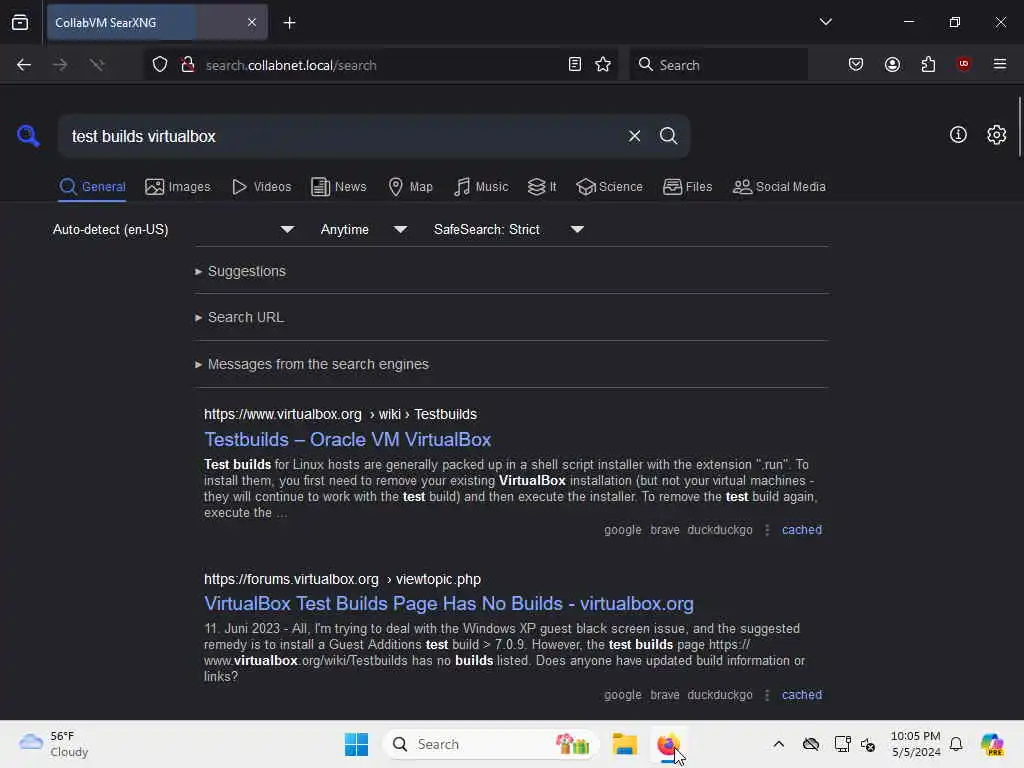Go back one page
The image size is (1024, 768).
[24, 65]
